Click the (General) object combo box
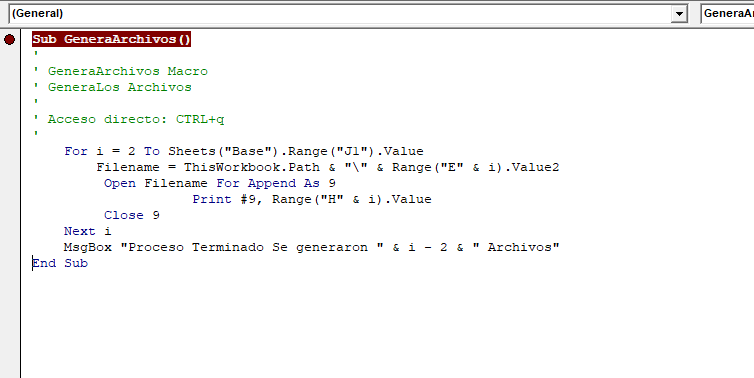This screenshot has height=378, width=754. tap(347, 13)
